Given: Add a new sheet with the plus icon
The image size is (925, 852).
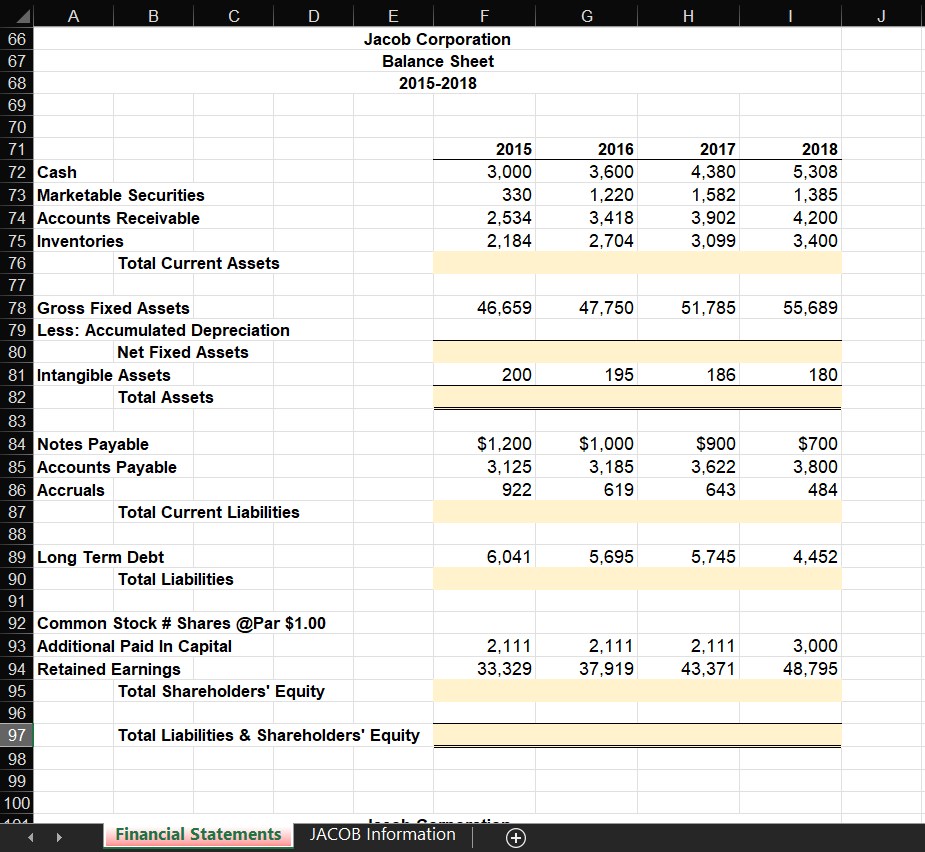Looking at the screenshot, I should coord(515,838).
